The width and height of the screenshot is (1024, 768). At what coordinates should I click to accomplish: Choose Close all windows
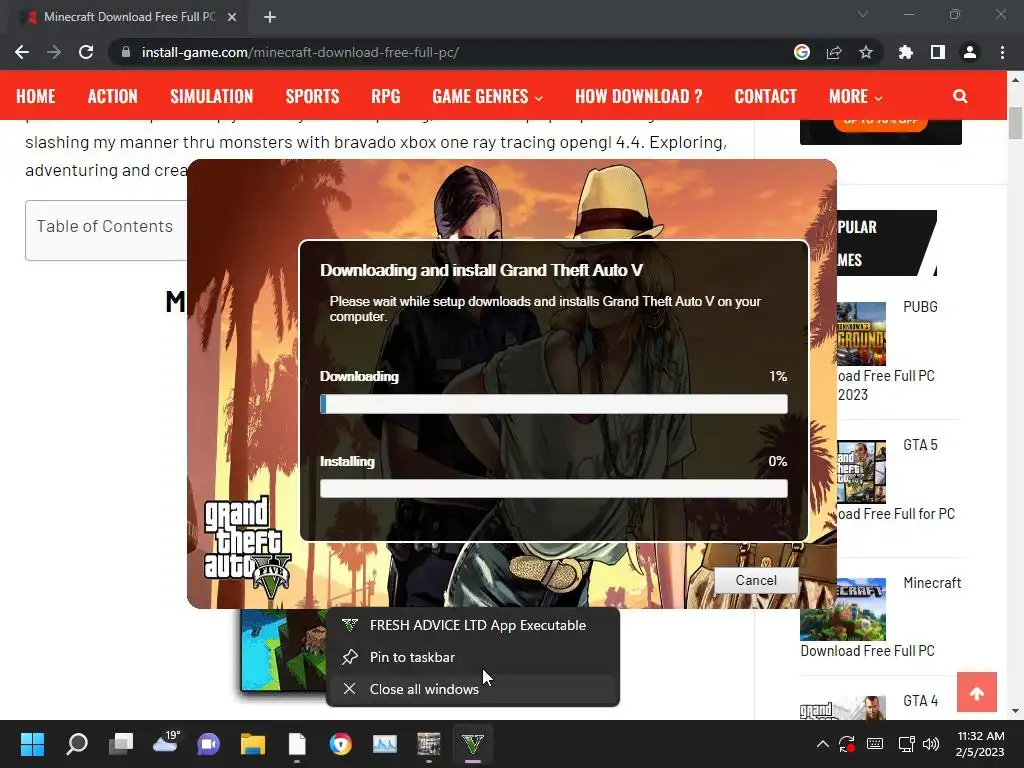coord(473,689)
